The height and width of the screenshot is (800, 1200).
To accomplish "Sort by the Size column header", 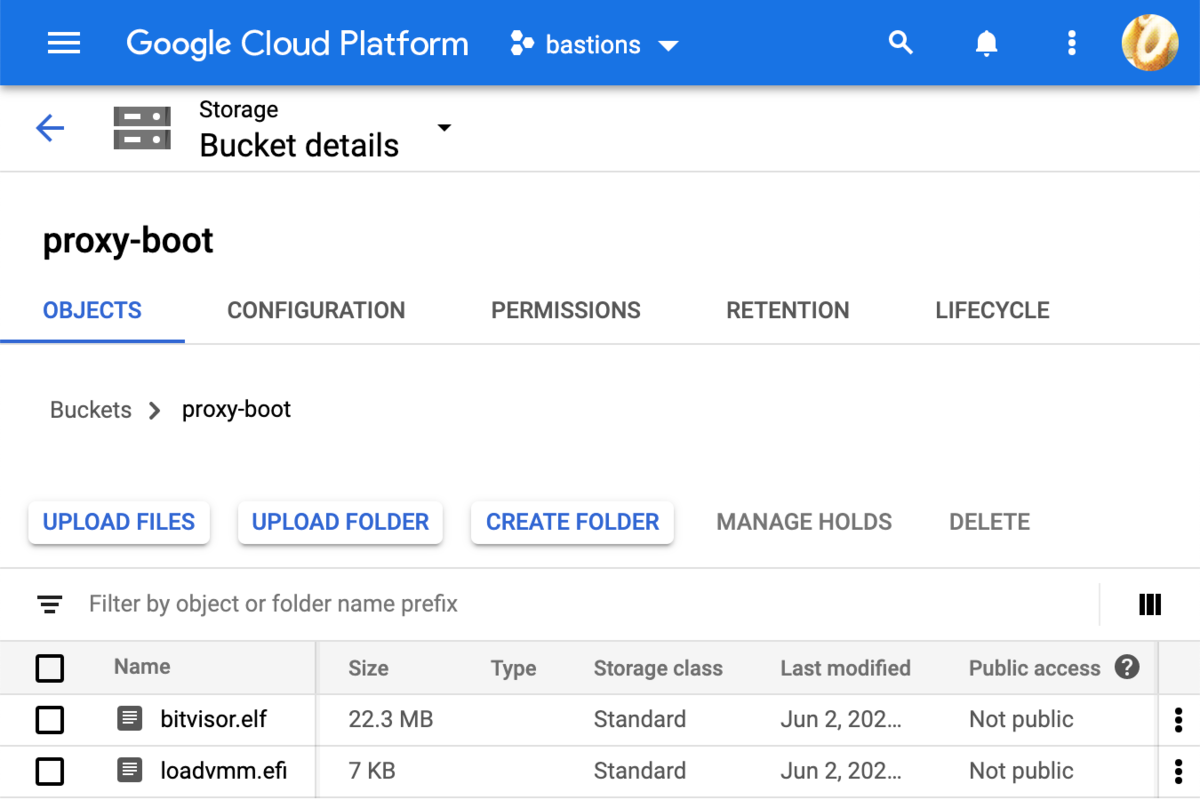I will pyautogui.click(x=368, y=668).
